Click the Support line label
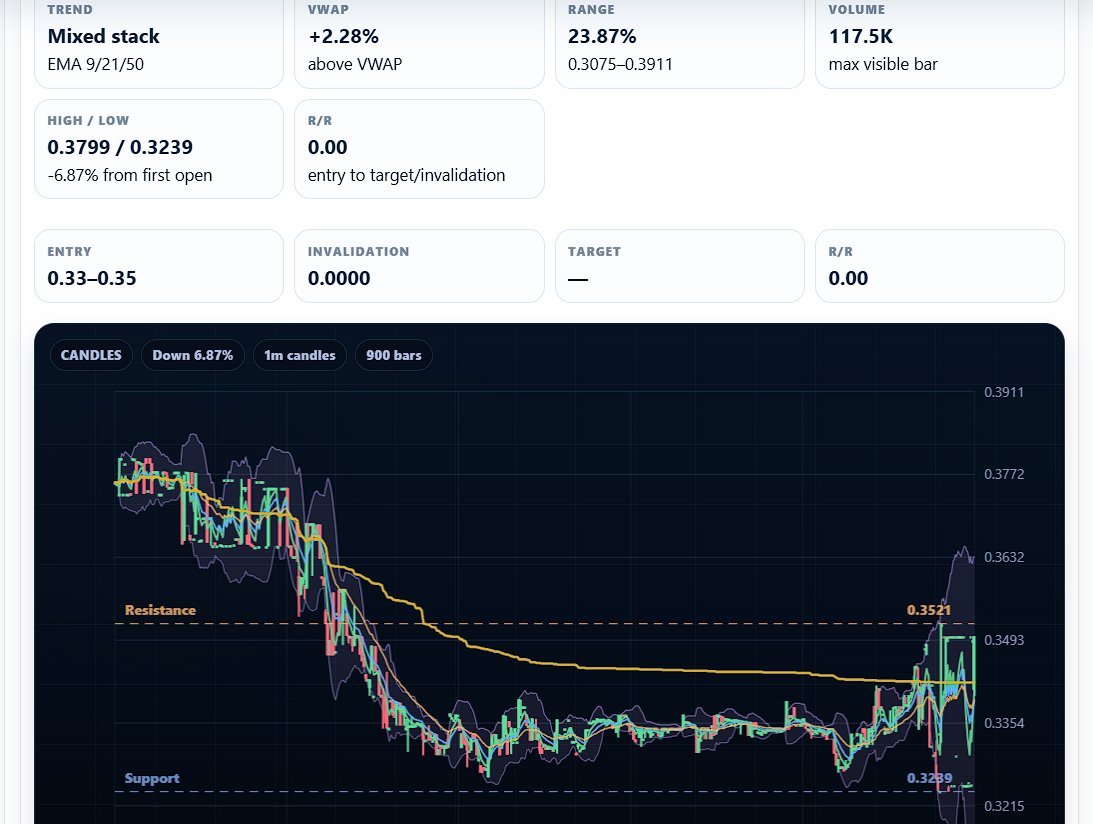 (x=152, y=778)
